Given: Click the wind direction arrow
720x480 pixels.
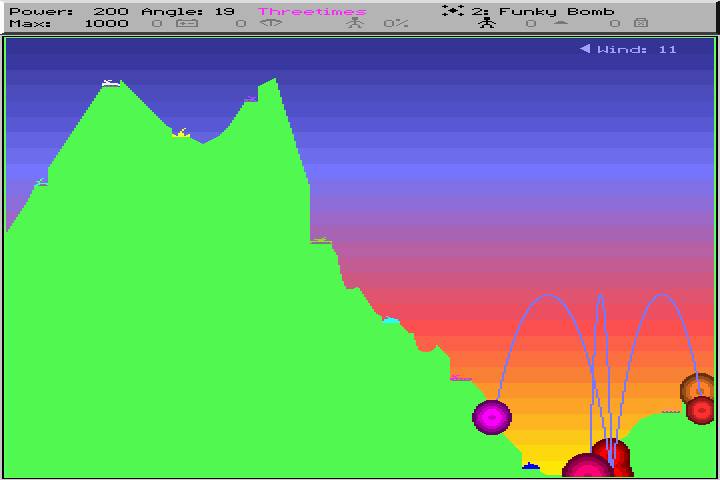Looking at the screenshot, I should [x=585, y=48].
